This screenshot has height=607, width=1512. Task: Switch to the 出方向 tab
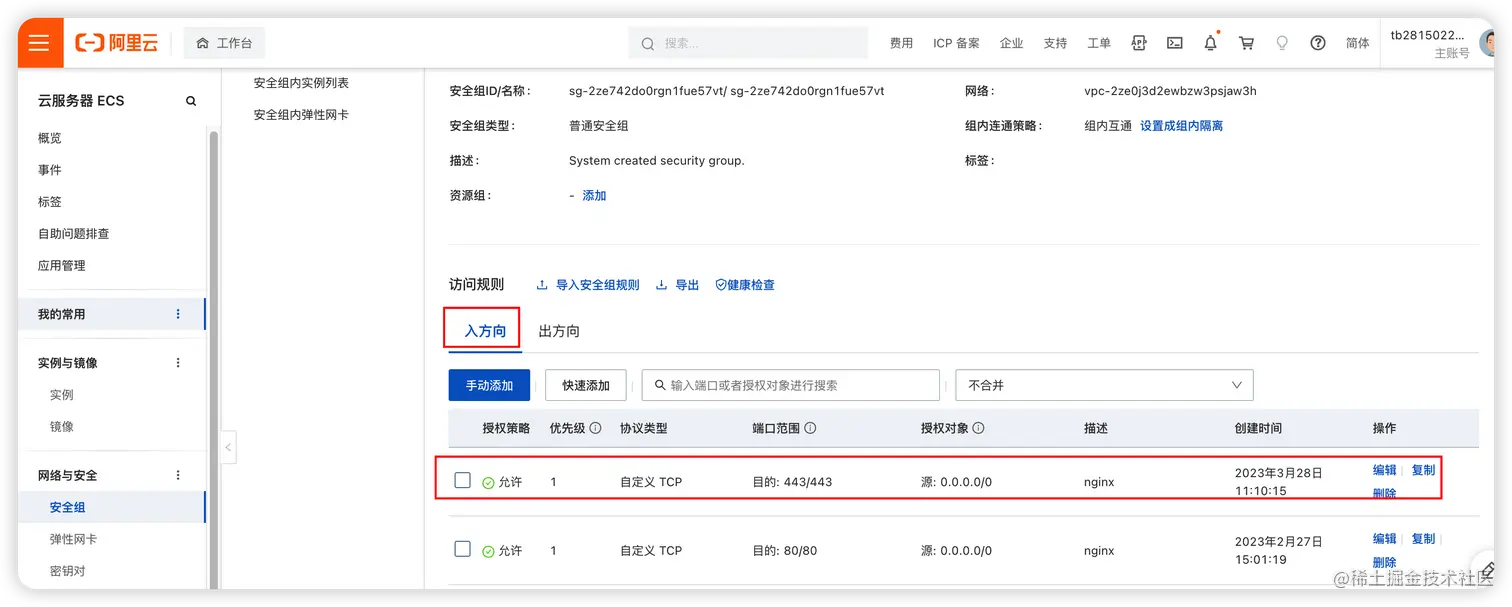(559, 331)
